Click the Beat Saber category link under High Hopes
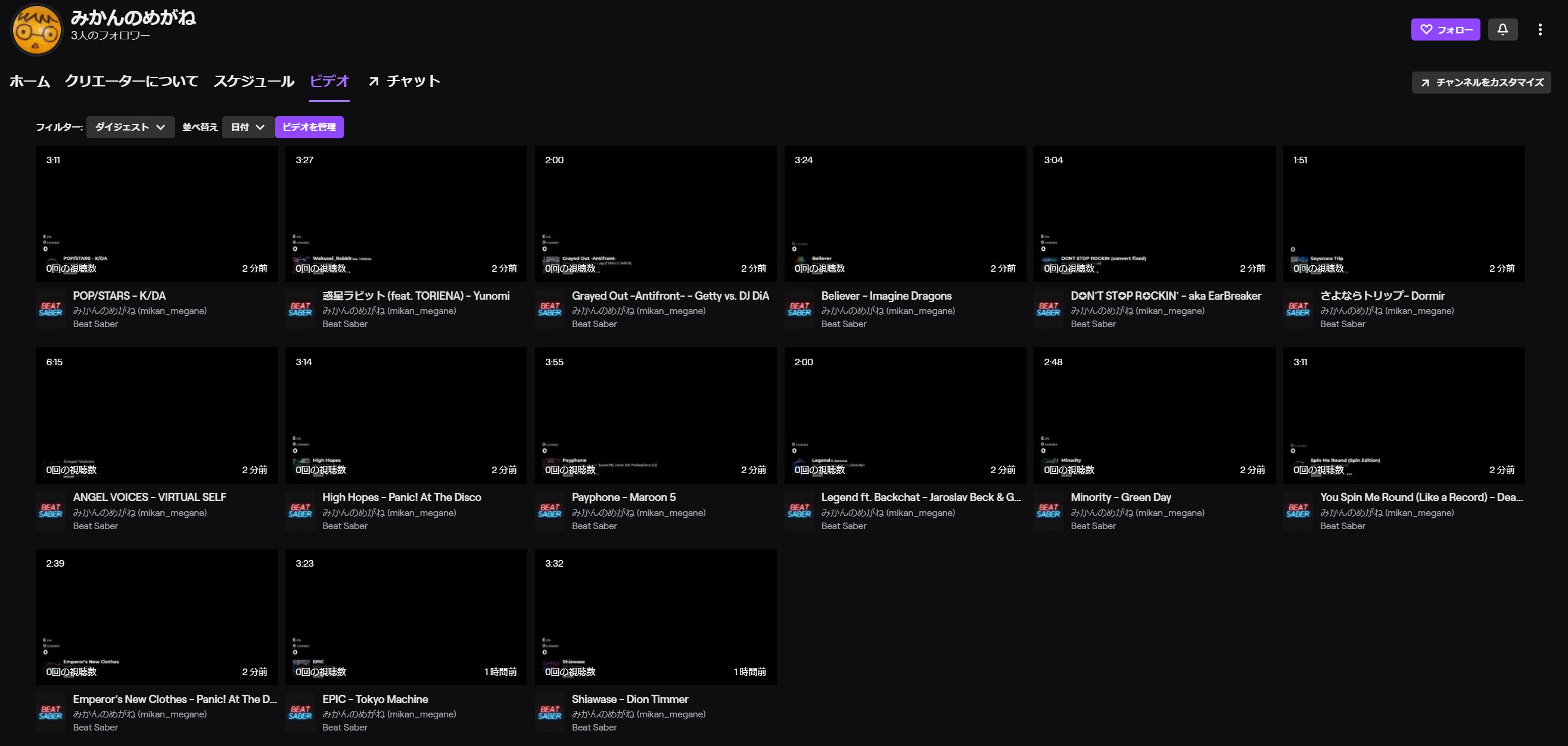This screenshot has width=1568, height=746. (345, 526)
